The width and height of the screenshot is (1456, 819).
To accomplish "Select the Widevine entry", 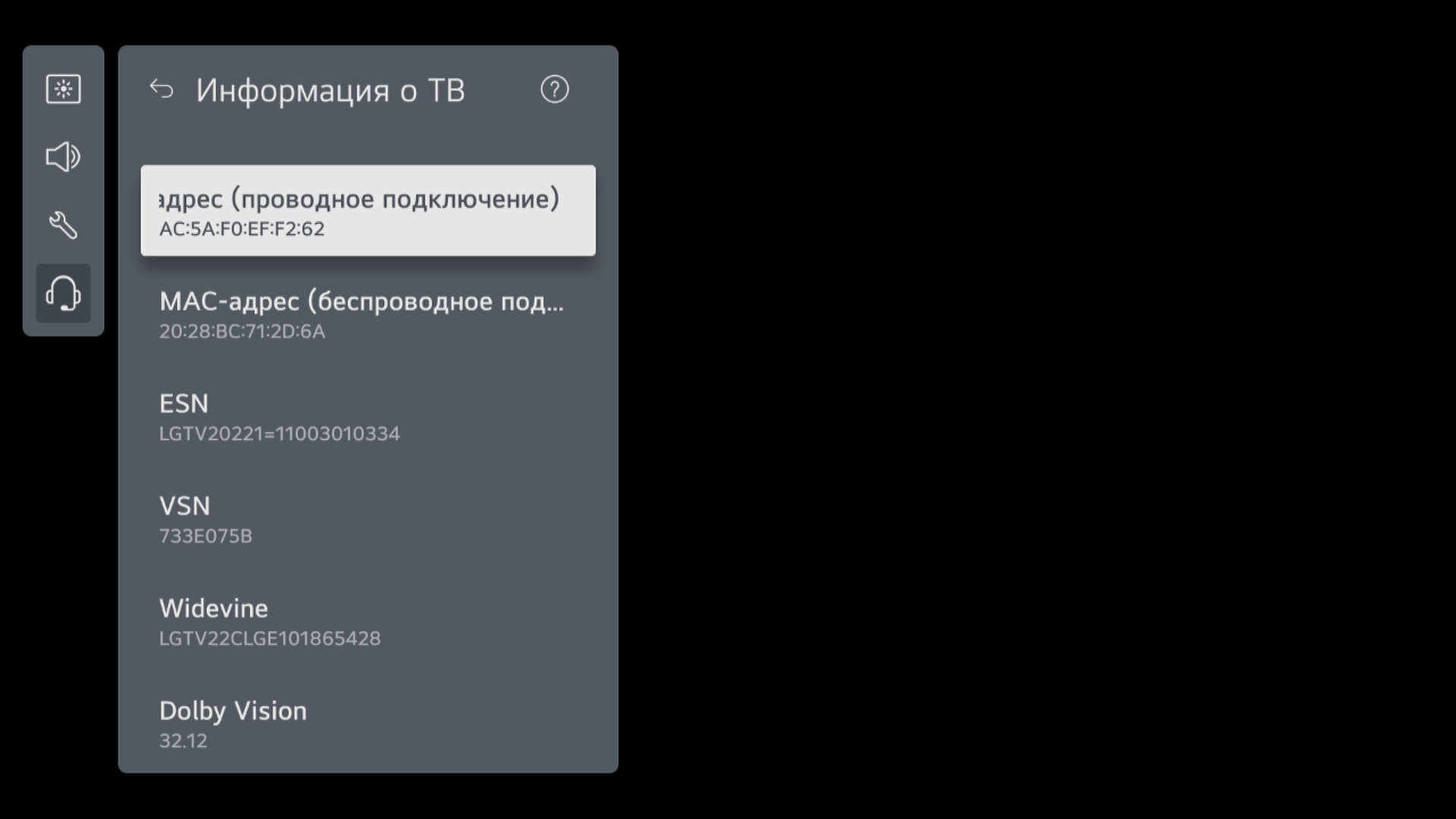I will [368, 620].
